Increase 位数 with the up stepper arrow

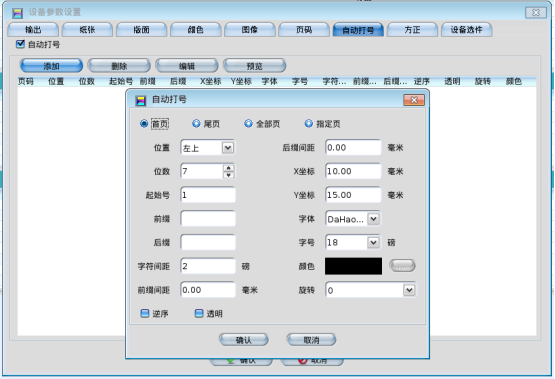pos(229,168)
